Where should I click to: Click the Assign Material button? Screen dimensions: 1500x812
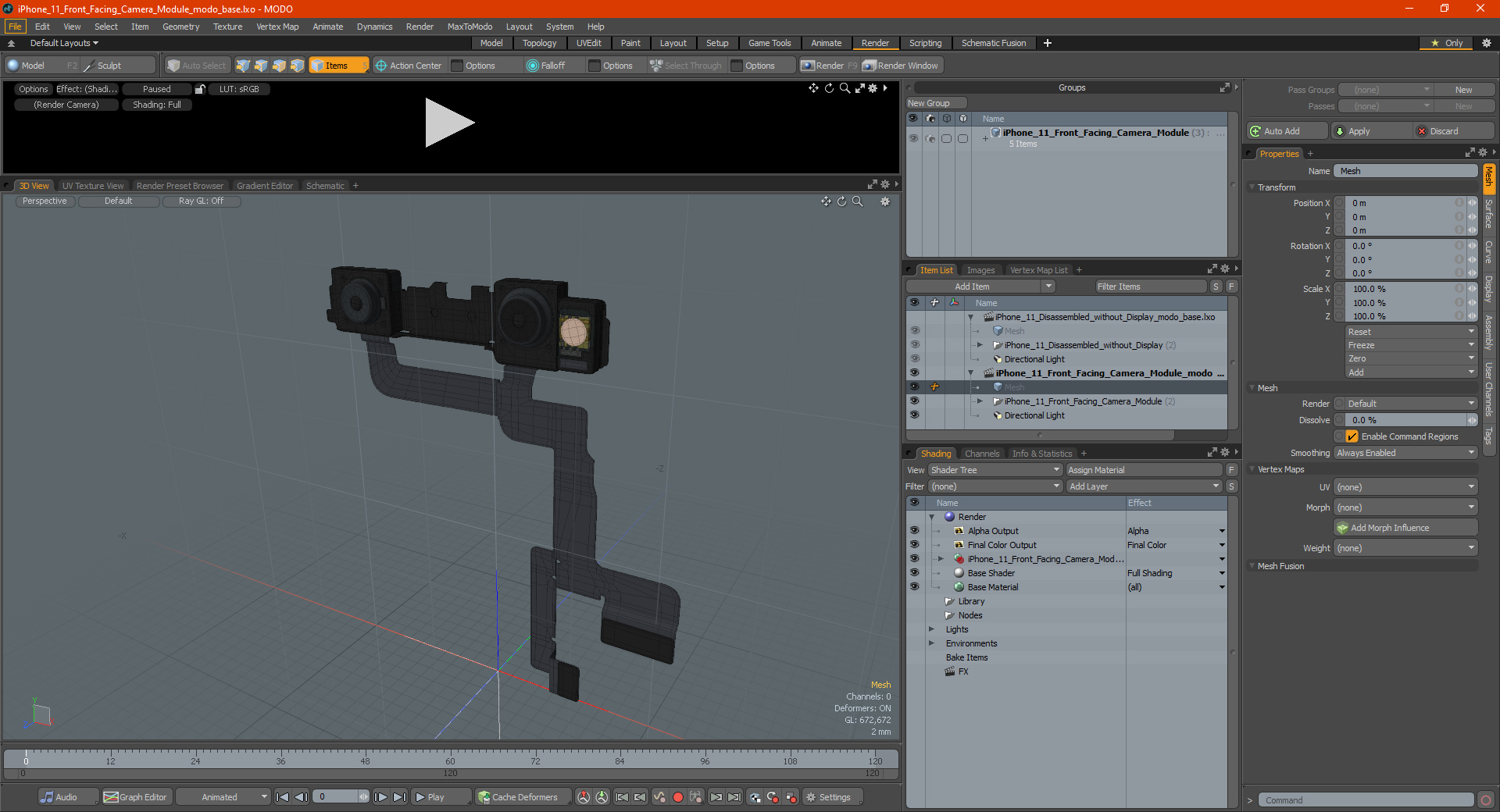pos(1144,470)
